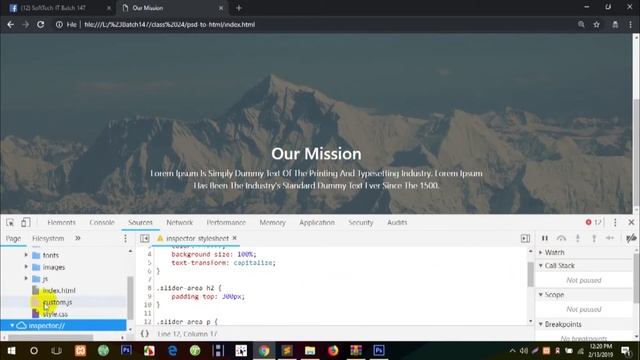640x360 pixels.
Task: Hide the navigator sidebar
Action: [144, 238]
